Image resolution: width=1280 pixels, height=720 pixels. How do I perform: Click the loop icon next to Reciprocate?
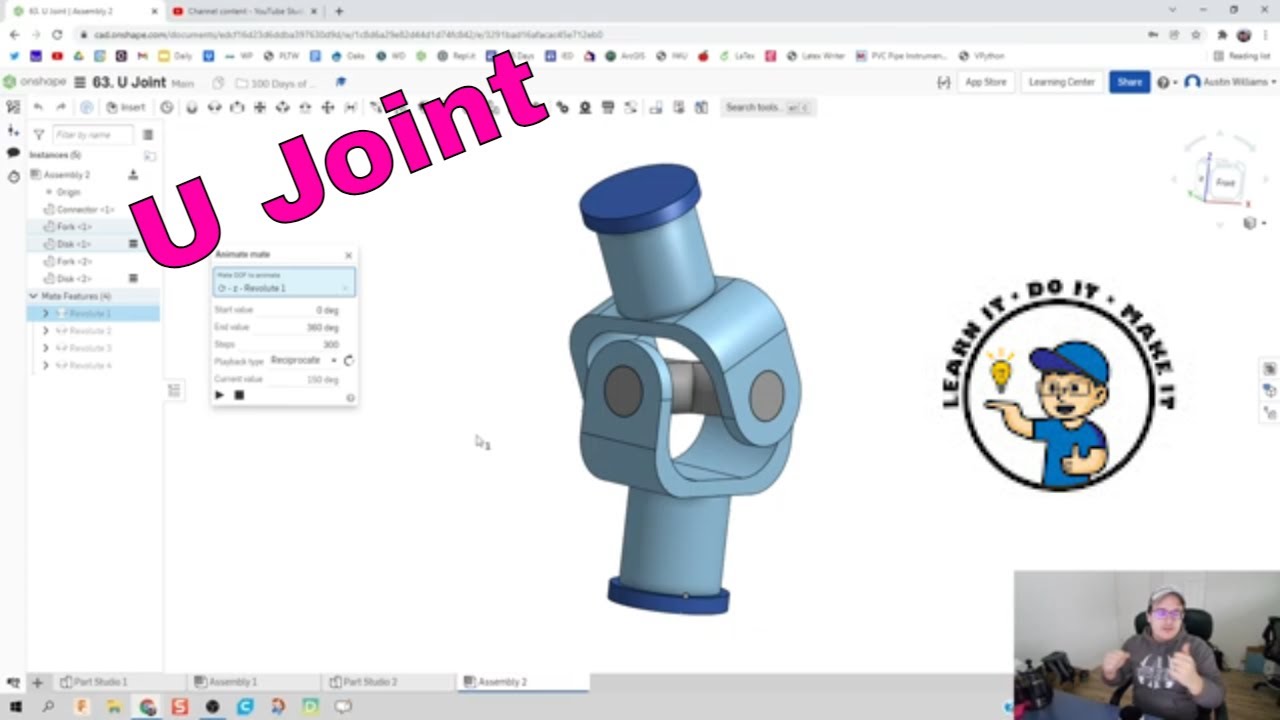click(x=348, y=361)
